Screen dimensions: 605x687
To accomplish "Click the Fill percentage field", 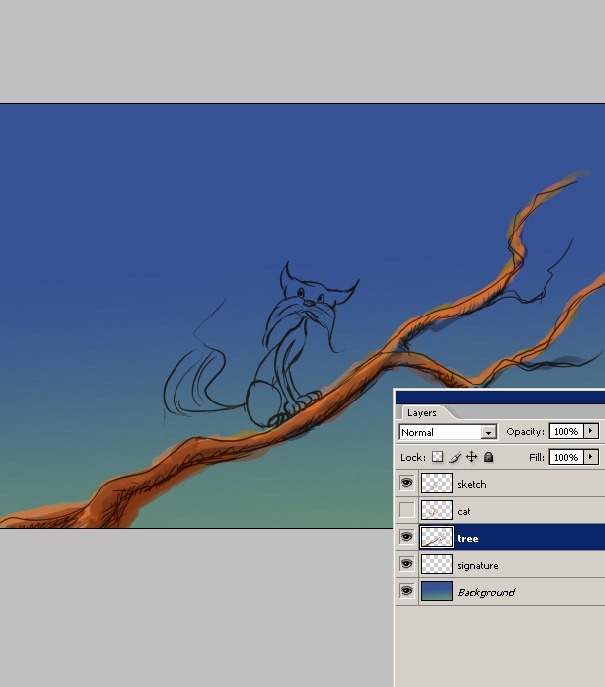I will (565, 457).
